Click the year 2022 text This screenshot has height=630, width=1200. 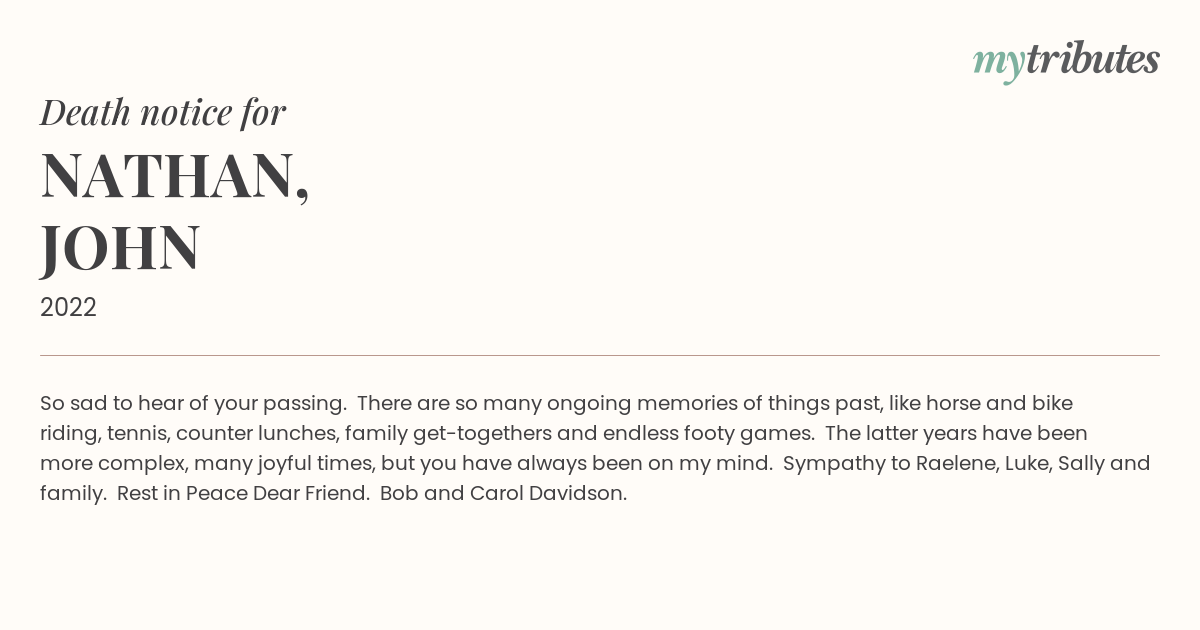pos(68,308)
